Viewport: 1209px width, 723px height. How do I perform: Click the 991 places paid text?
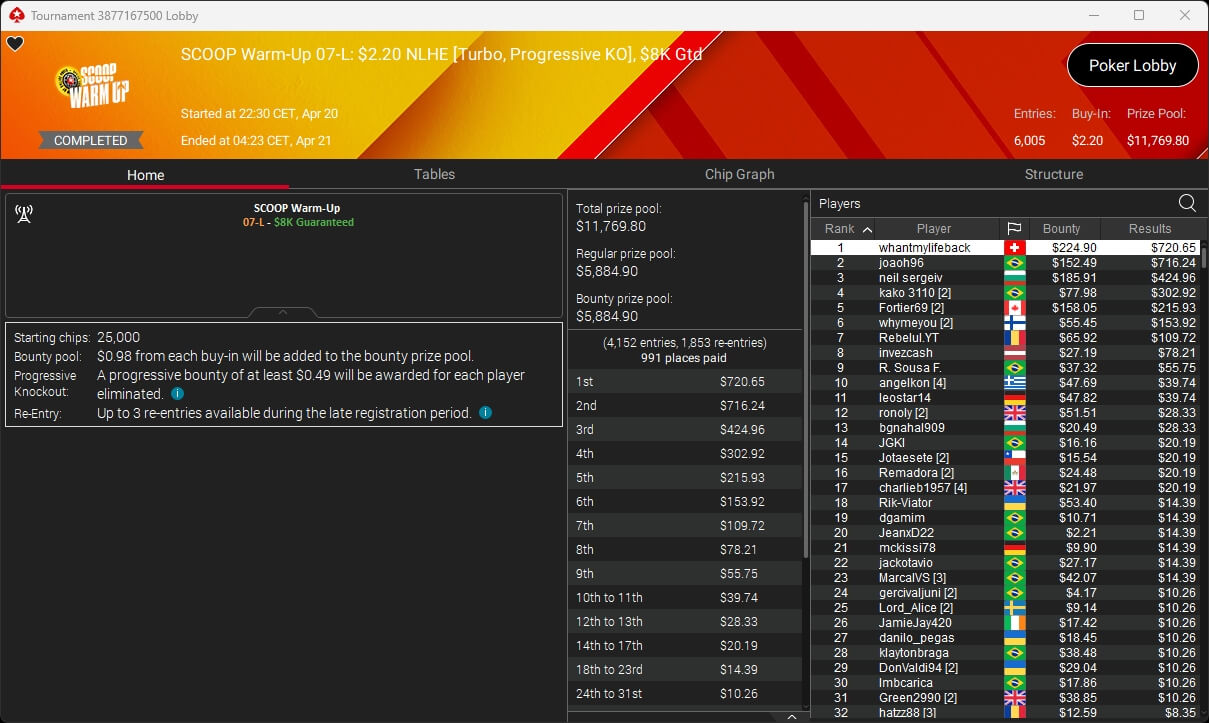(684, 358)
